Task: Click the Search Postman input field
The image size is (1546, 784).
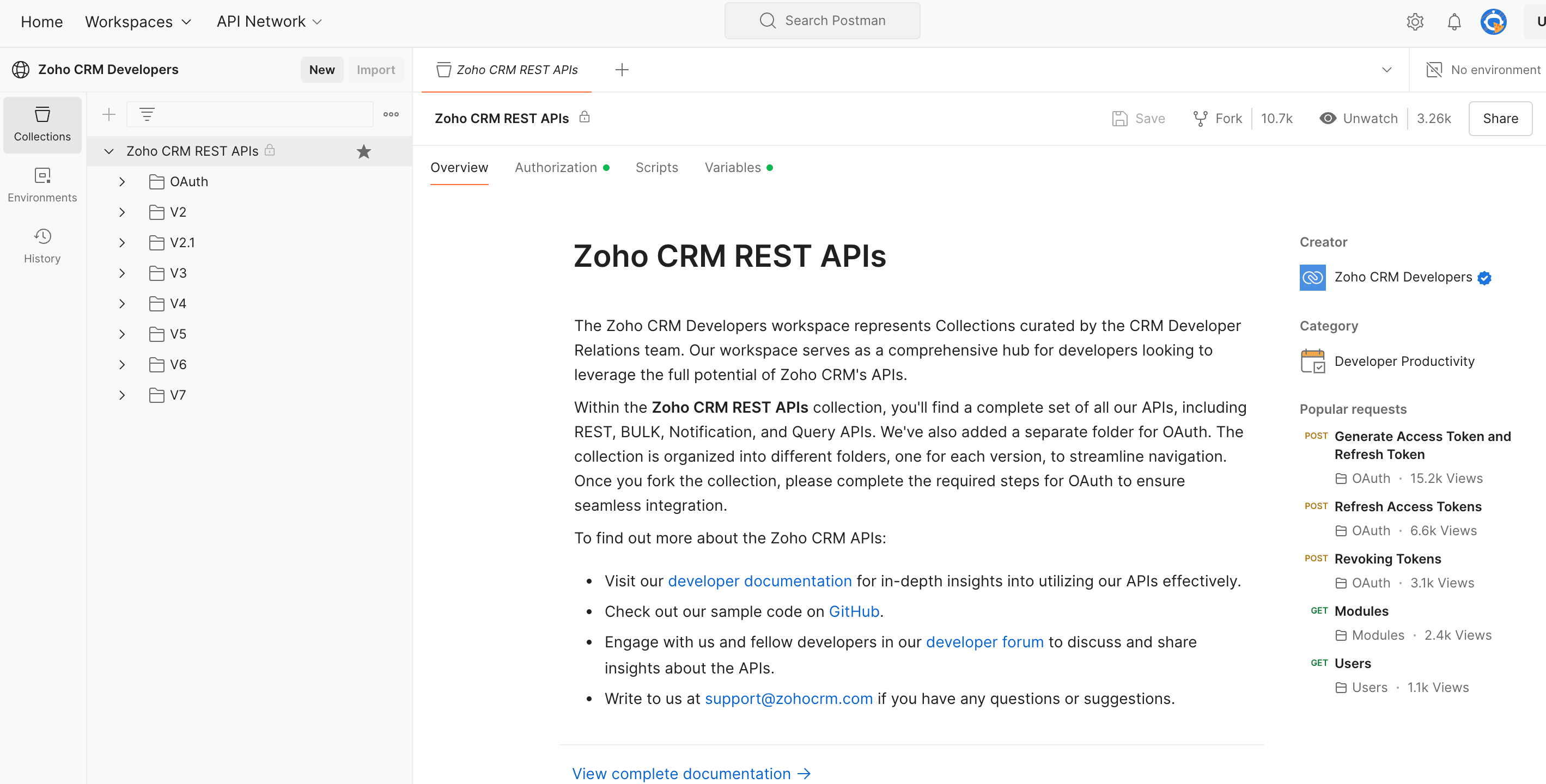Action: tap(822, 21)
